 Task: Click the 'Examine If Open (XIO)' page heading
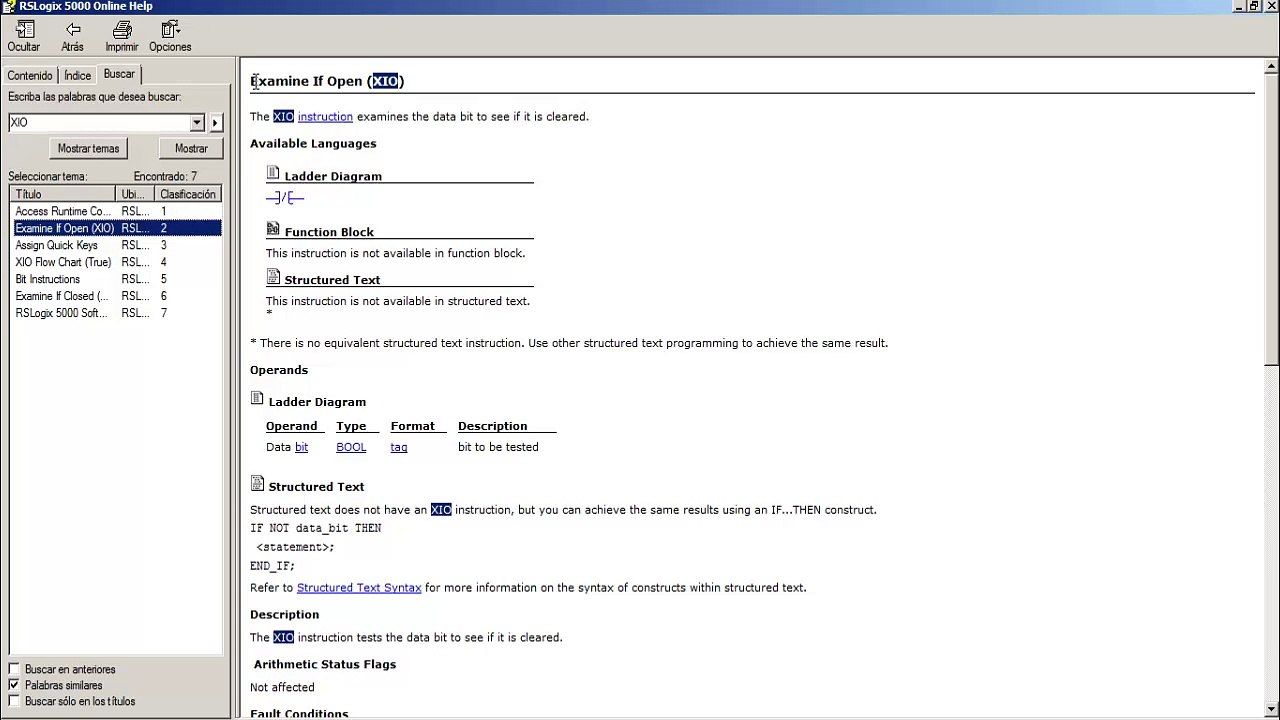click(327, 81)
